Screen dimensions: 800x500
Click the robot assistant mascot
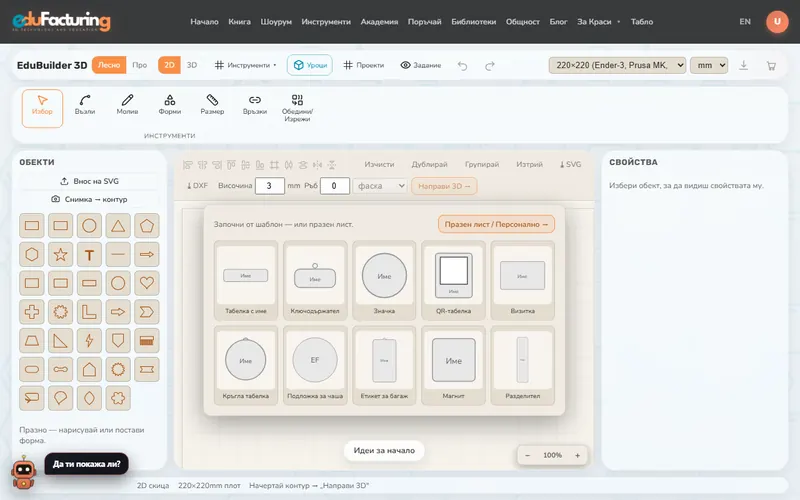(x=23, y=472)
